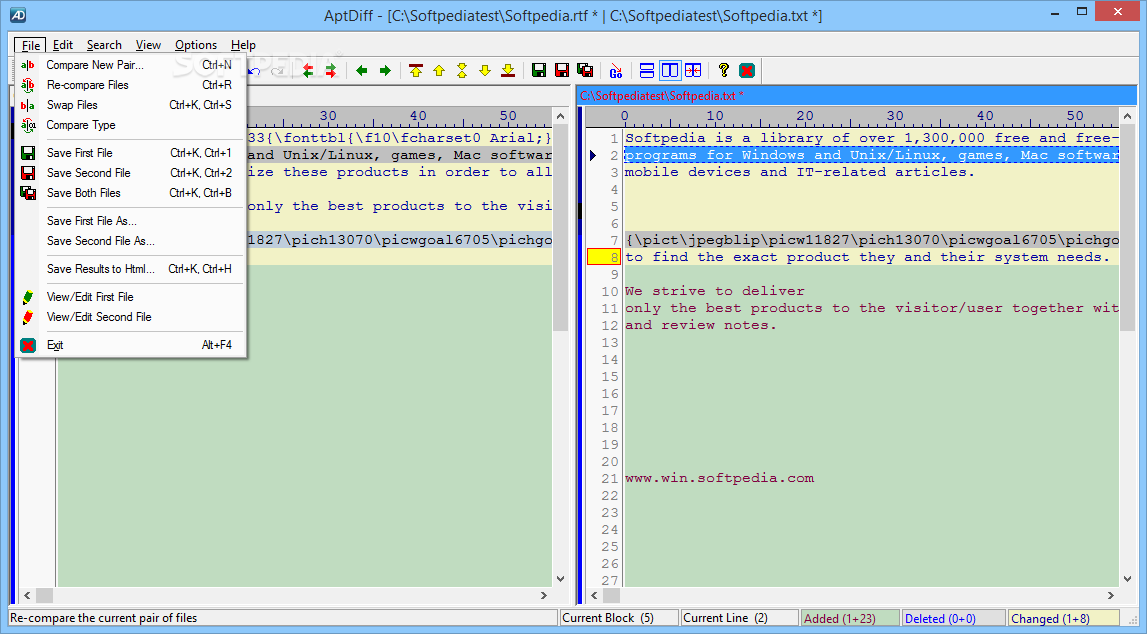This screenshot has height=634, width=1147.
Task: Choose Save First File menu item
Action: click(x=130, y=153)
